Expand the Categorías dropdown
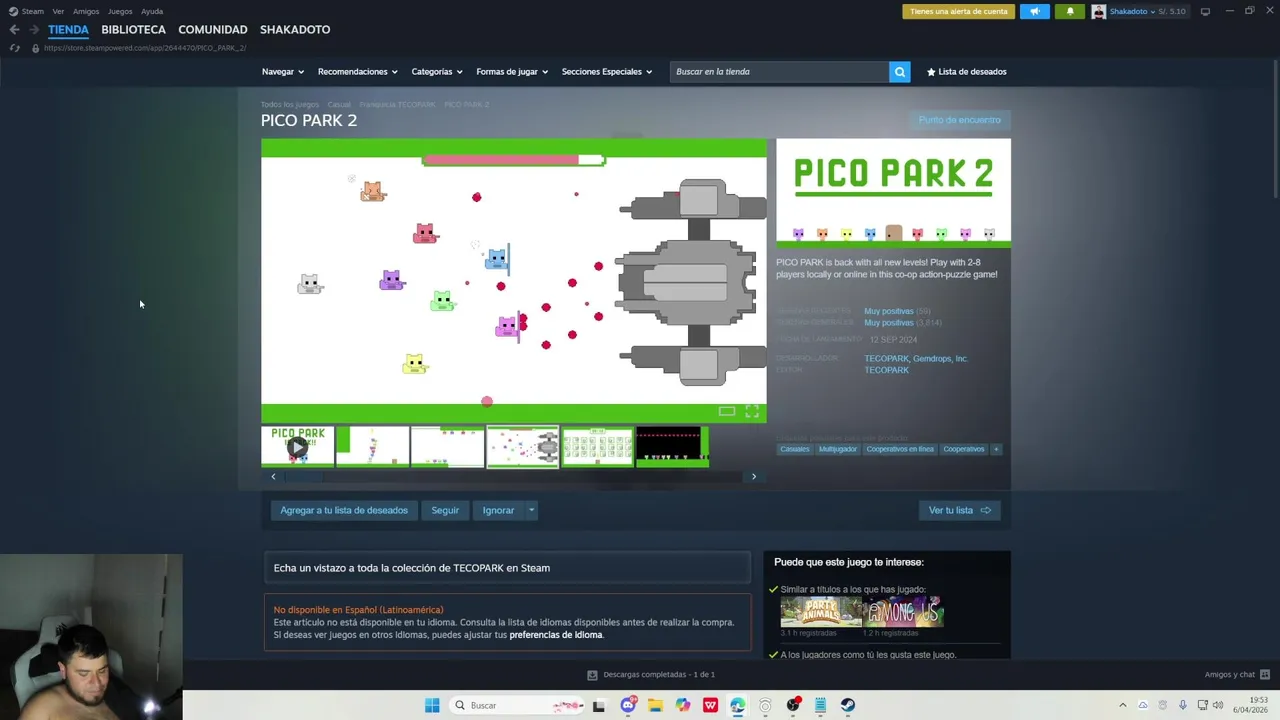Screen dimensions: 1280x720 click(x=437, y=72)
